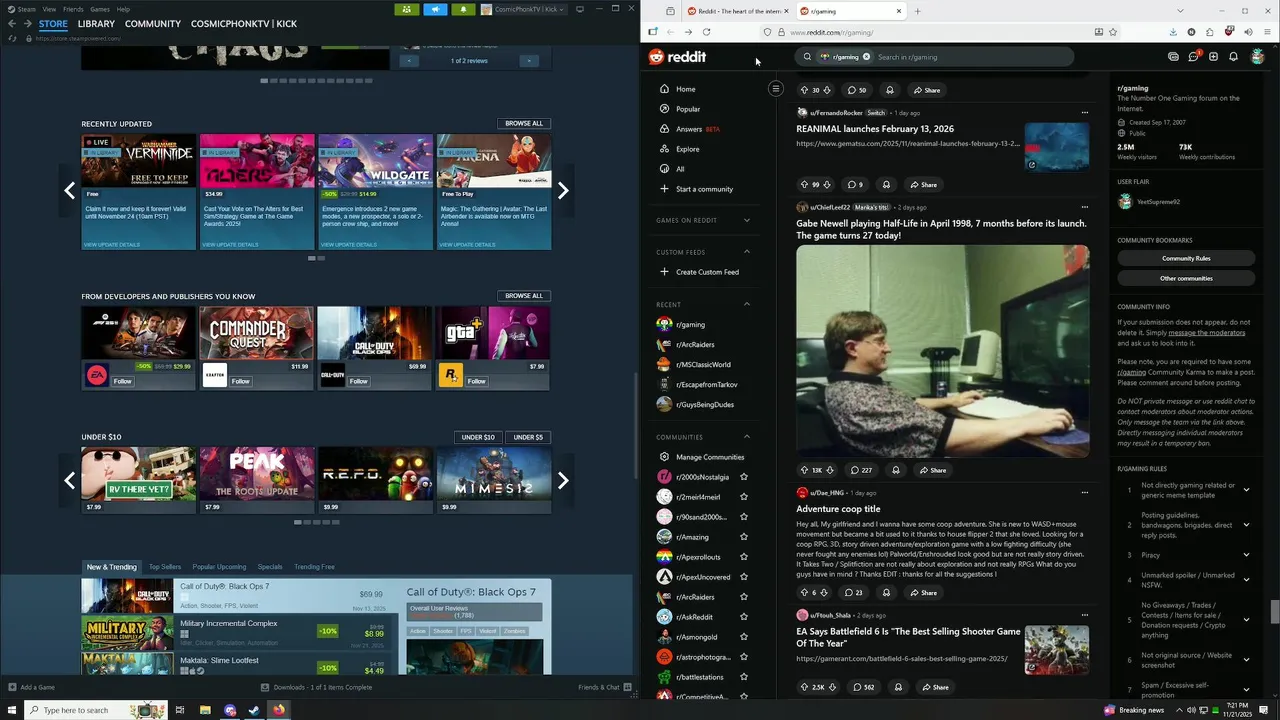The image size is (1280, 720).
Task: Open Friends & Chat icon in Steam
Action: [x=627, y=687]
